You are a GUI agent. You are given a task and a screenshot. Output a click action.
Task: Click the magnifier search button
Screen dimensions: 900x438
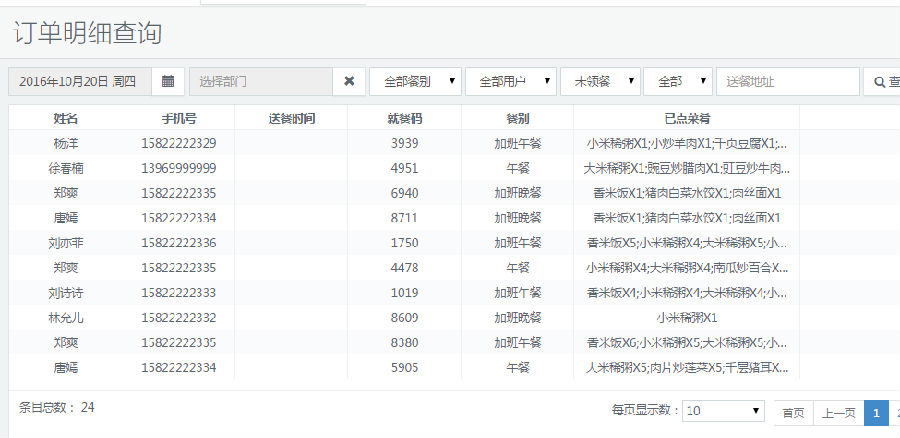(882, 81)
